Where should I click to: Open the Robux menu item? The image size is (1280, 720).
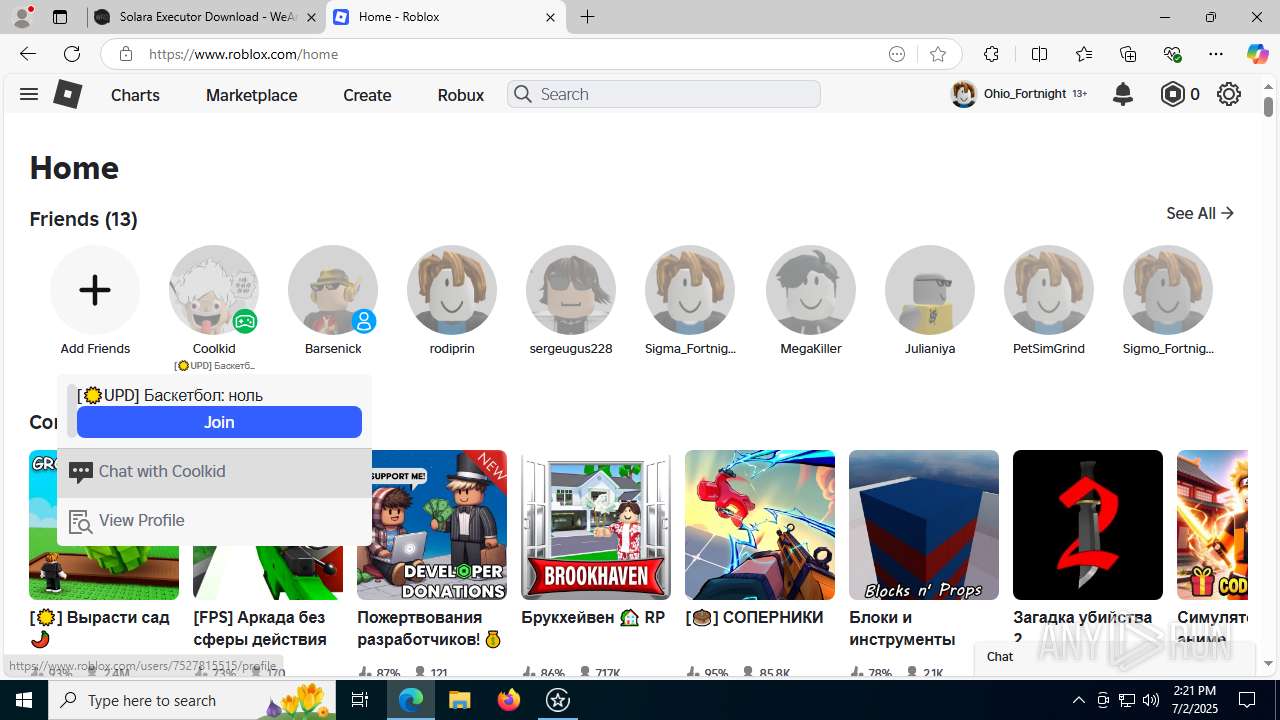461,95
